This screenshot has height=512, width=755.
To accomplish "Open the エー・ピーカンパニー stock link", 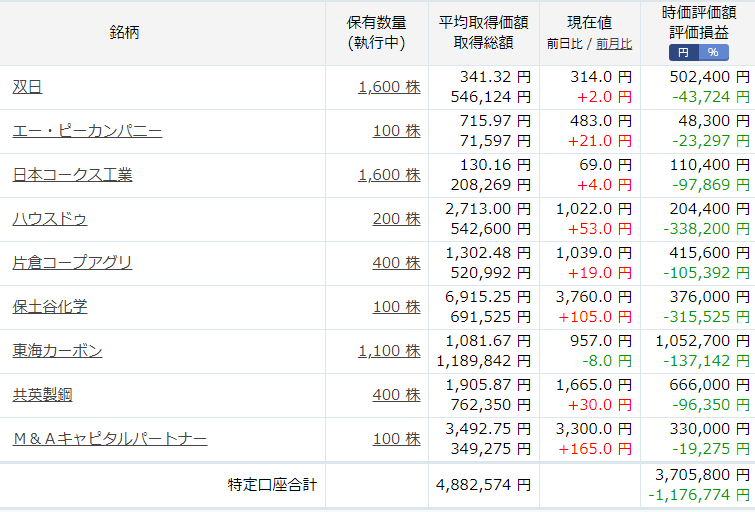I will coord(87,131).
